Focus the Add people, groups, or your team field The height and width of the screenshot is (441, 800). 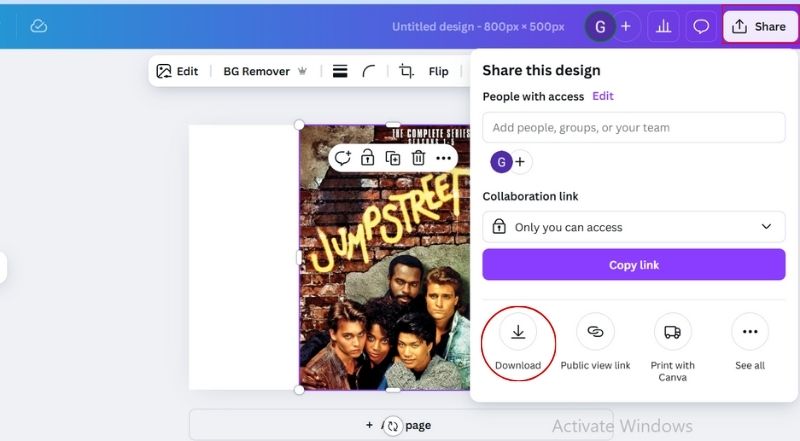click(634, 128)
